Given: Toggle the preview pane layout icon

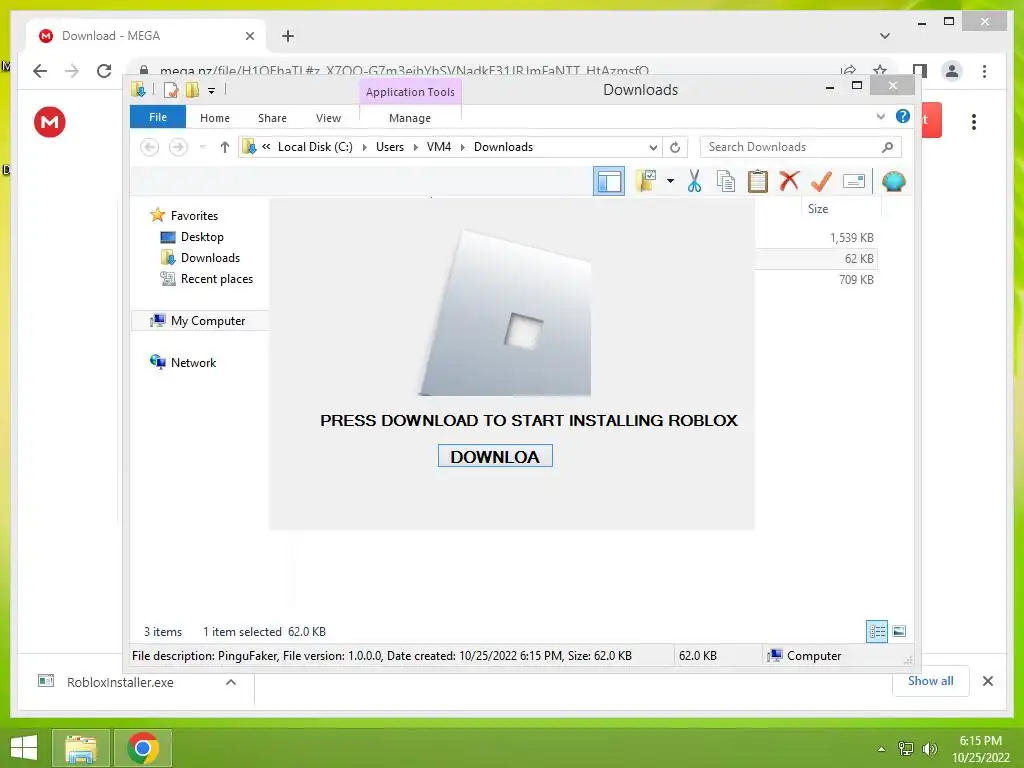Looking at the screenshot, I should pos(609,181).
